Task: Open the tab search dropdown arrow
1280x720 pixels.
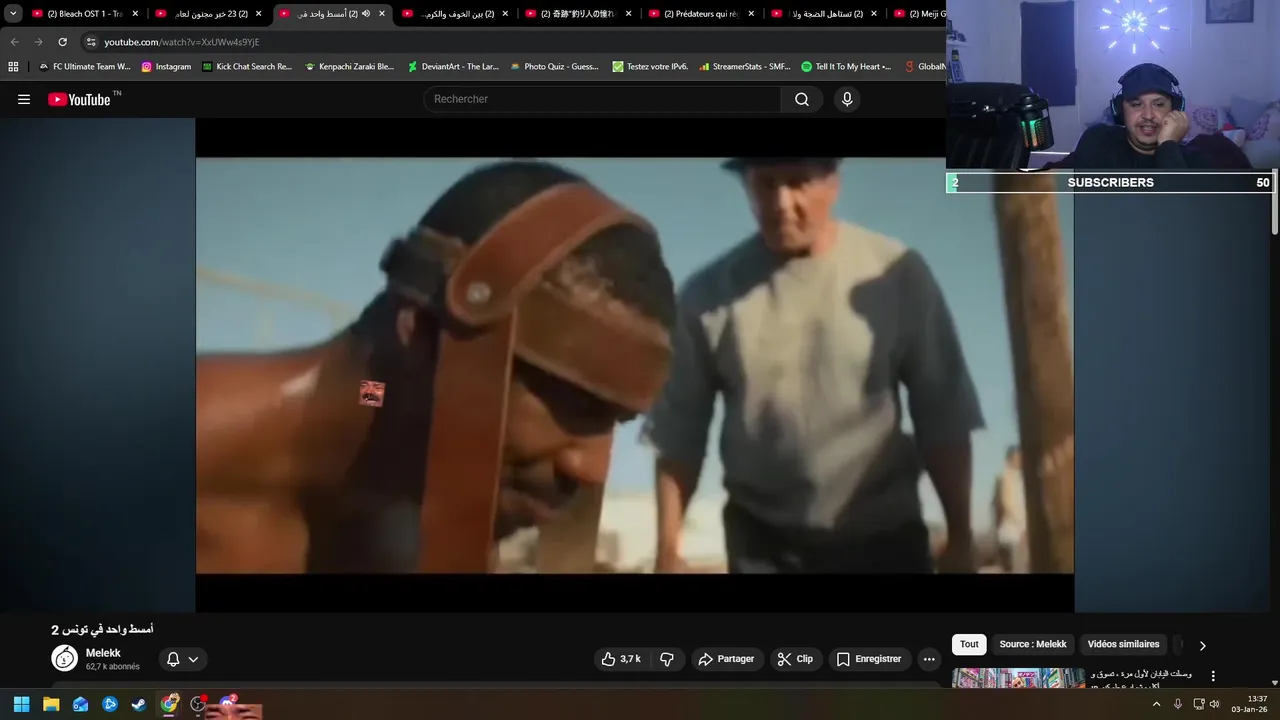Action: (x=13, y=14)
